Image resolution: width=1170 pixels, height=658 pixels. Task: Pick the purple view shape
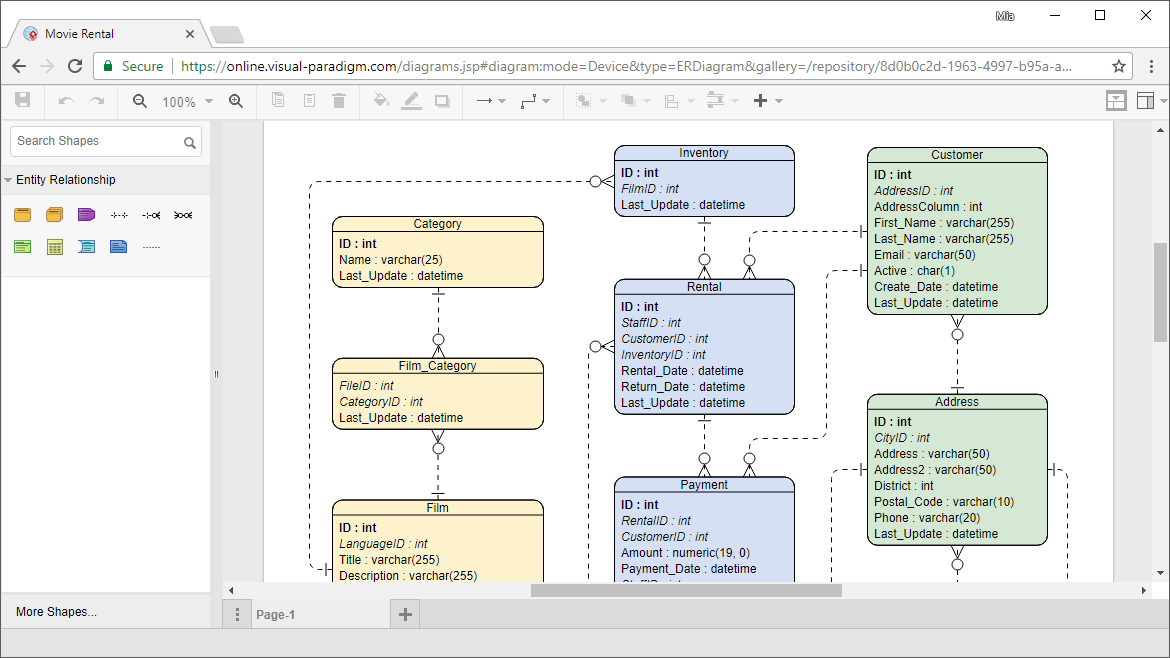[87, 215]
